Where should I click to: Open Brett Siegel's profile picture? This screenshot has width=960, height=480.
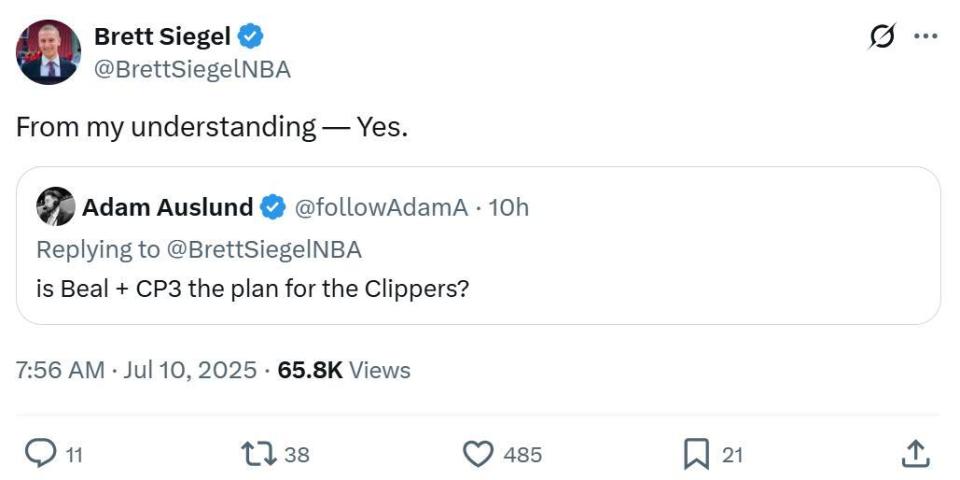point(48,52)
